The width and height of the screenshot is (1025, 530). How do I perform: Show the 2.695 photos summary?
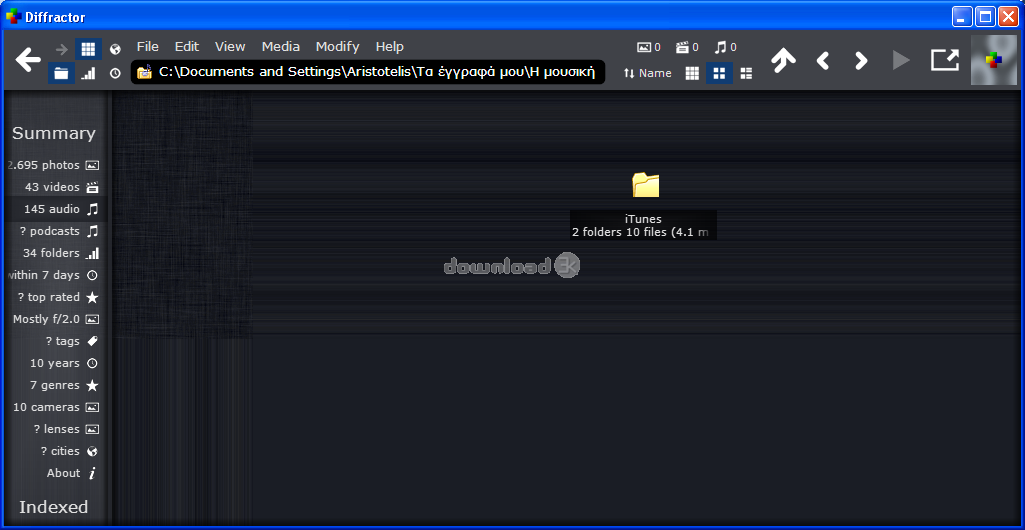[x=54, y=165]
